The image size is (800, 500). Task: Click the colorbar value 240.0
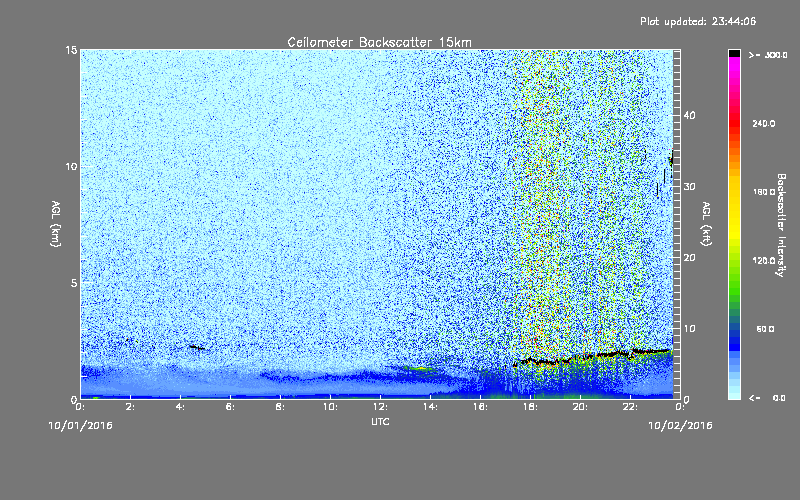pyautogui.click(x=764, y=124)
